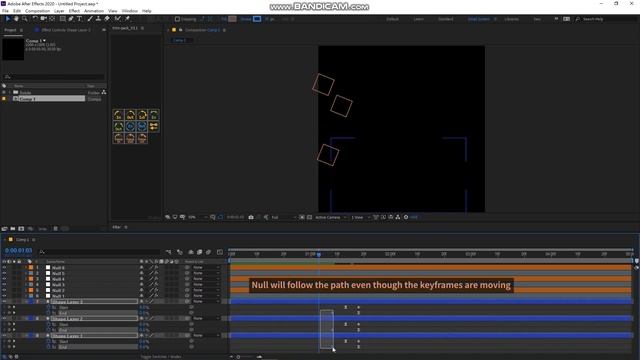Open parent dropdown for Shape Layer 2
This screenshot has height=360, width=640.
point(206,318)
